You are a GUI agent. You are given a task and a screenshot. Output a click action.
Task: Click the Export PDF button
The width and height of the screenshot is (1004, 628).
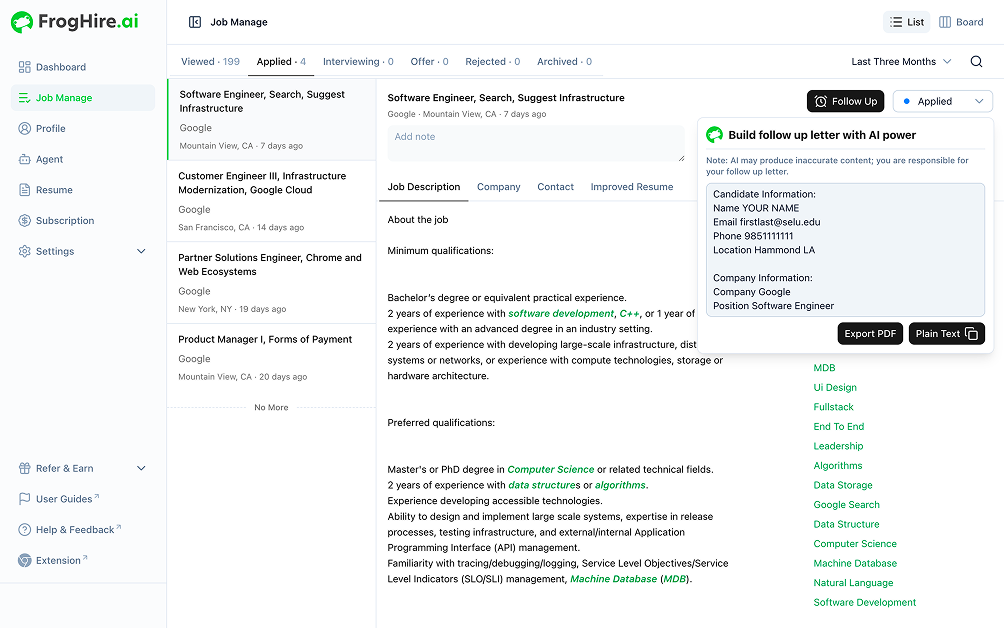pyautogui.click(x=870, y=334)
